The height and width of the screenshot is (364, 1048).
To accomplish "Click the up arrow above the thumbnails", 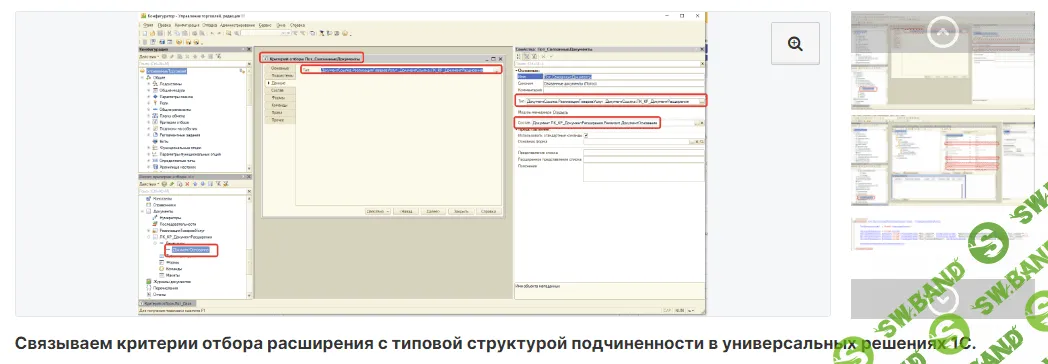I will coord(942,33).
